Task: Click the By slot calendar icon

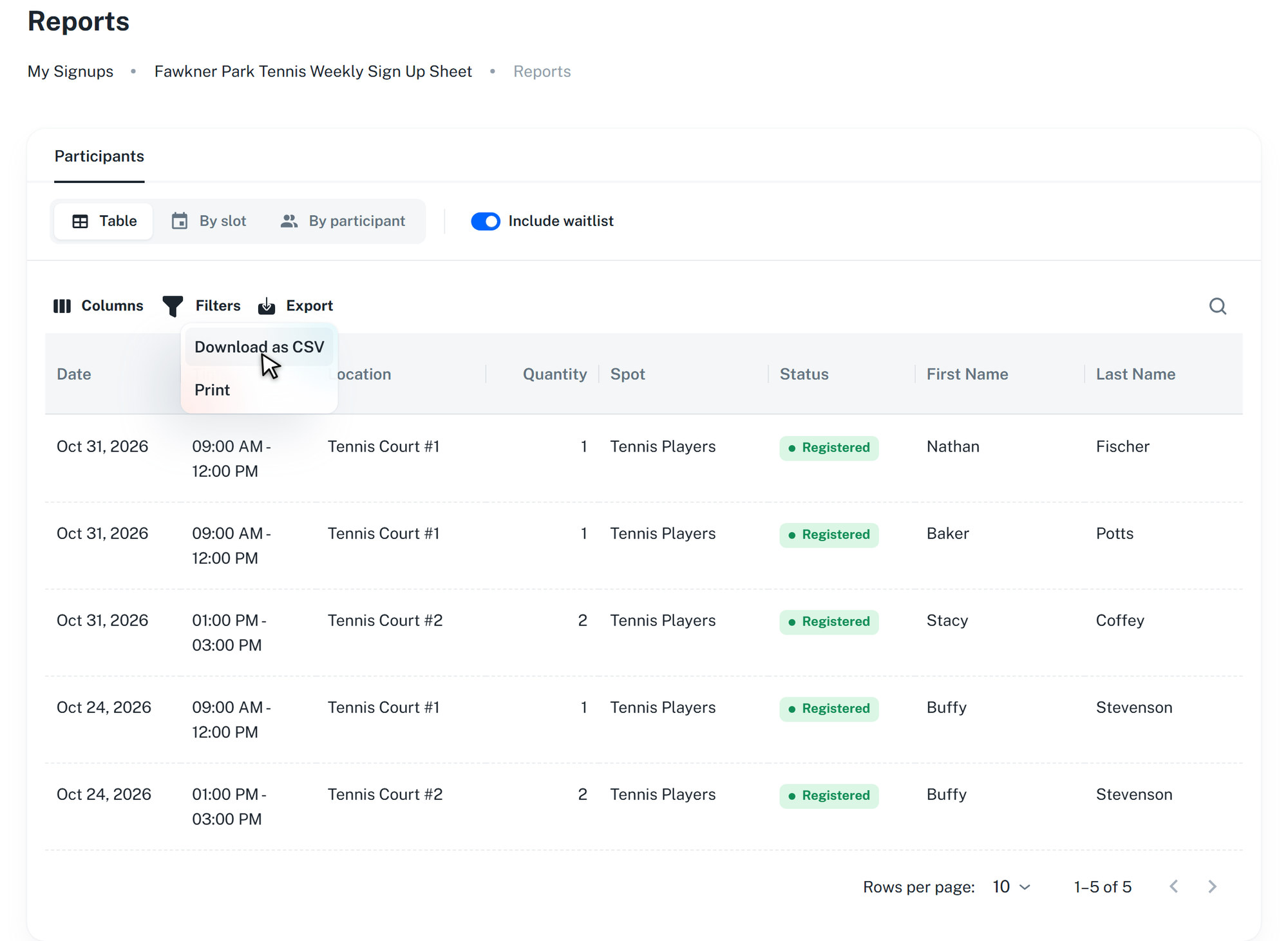Action: click(180, 221)
